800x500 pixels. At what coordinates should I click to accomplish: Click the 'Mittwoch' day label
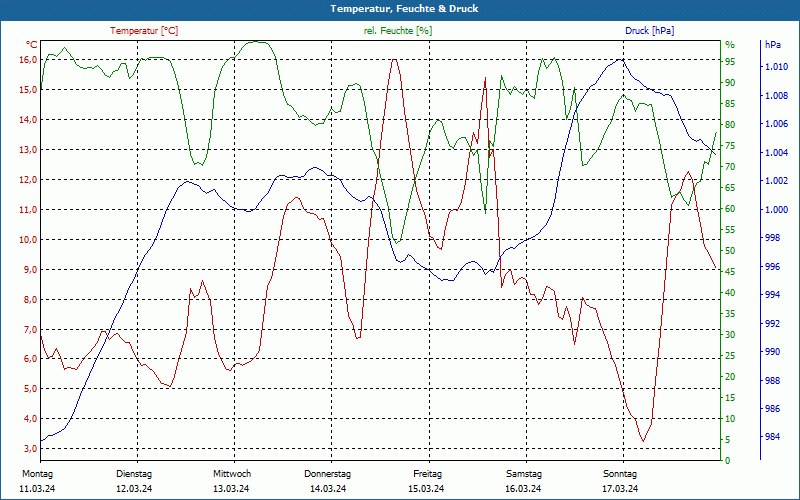(x=232, y=474)
